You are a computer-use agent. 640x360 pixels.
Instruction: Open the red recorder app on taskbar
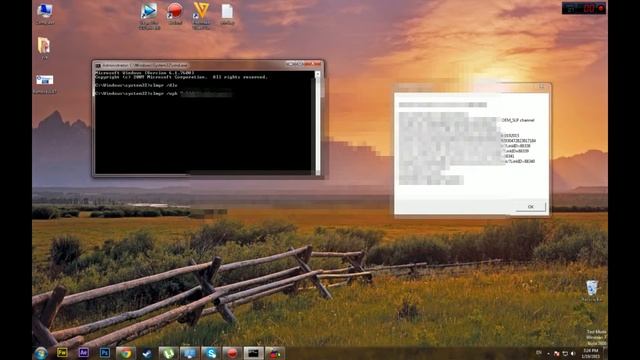(232, 353)
